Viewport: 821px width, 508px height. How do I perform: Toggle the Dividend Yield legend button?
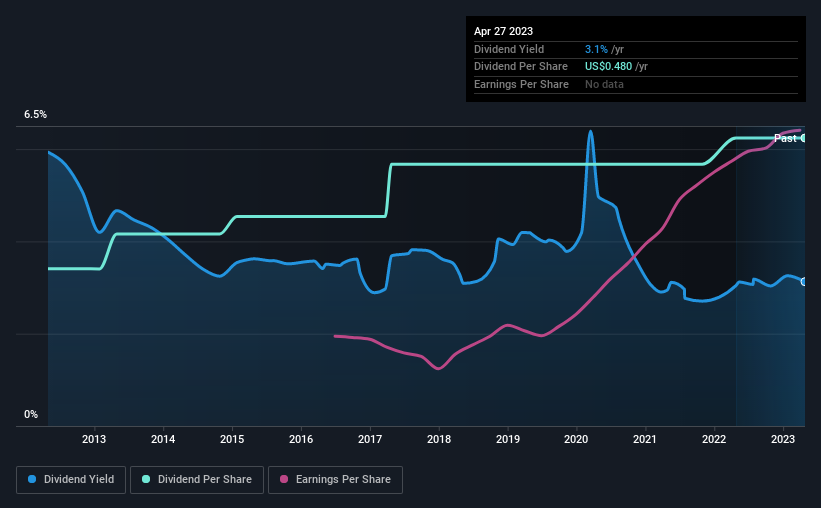[x=71, y=480]
